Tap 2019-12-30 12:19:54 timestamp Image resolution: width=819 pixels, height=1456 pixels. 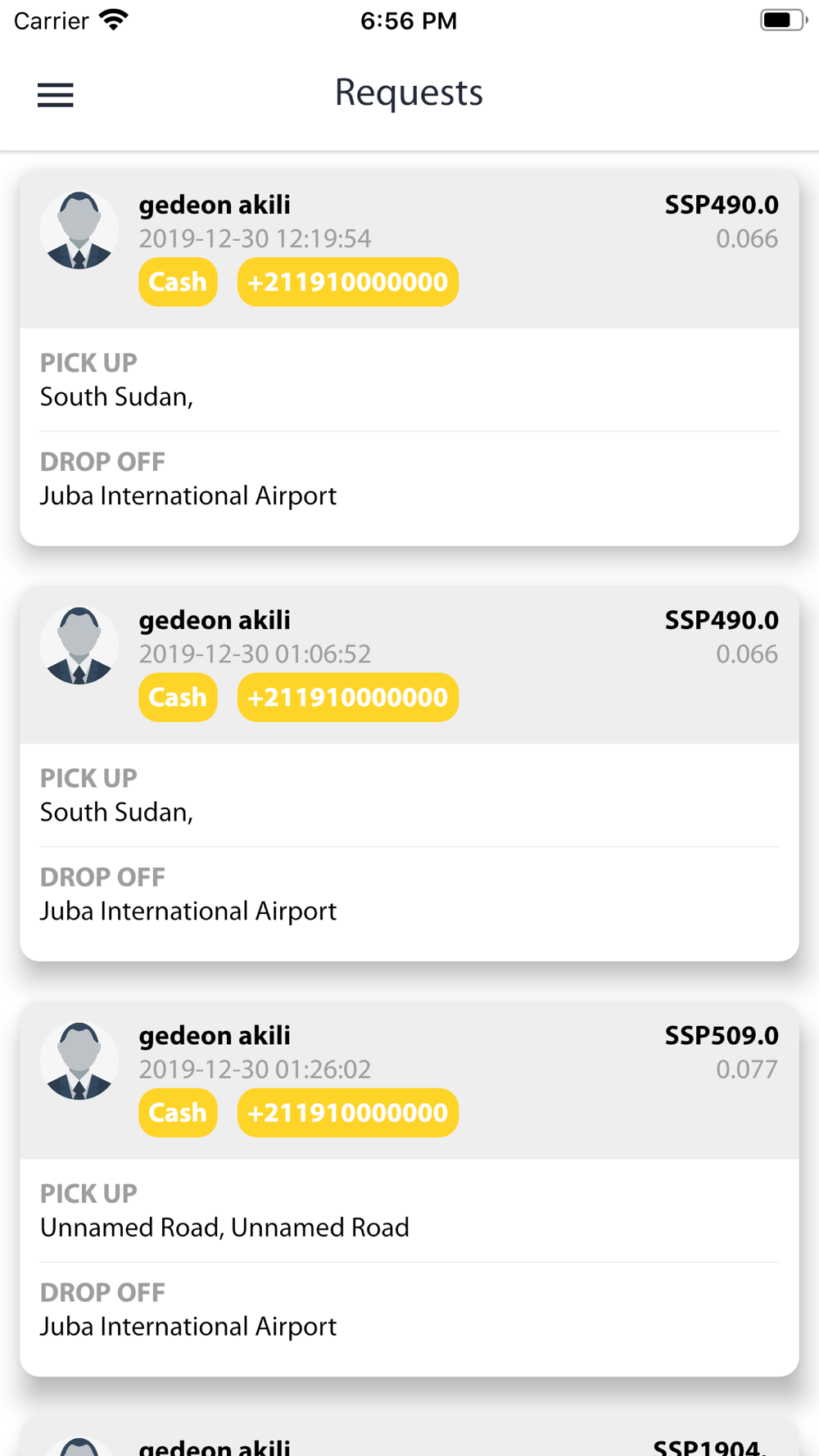tap(255, 238)
